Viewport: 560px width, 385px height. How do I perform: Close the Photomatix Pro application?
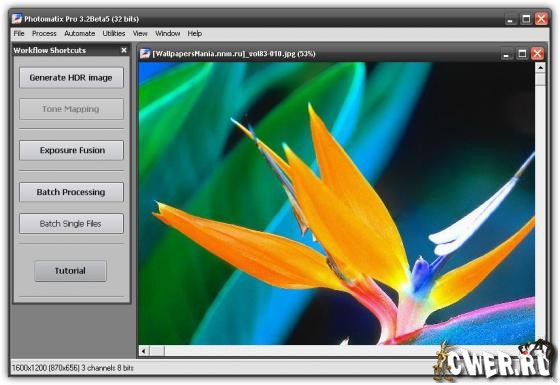pos(541,19)
